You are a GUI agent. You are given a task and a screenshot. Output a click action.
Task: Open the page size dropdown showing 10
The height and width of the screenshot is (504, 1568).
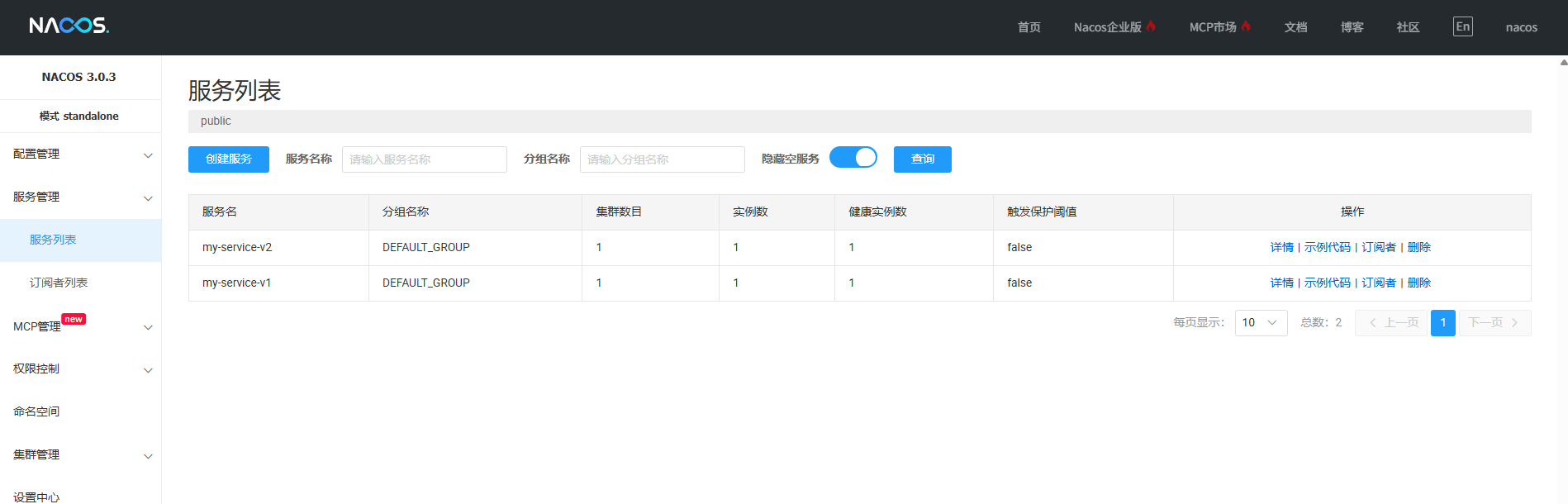coord(1260,323)
